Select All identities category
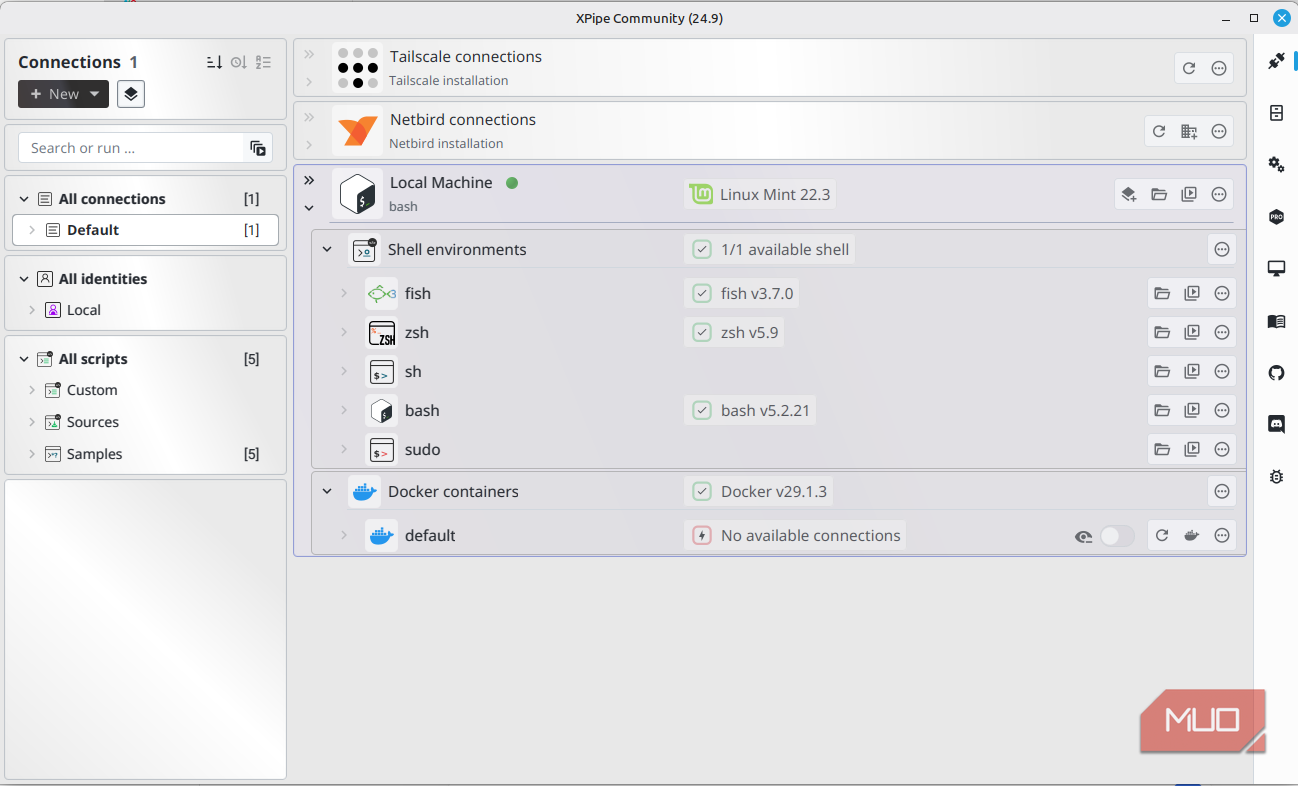 tap(146, 279)
